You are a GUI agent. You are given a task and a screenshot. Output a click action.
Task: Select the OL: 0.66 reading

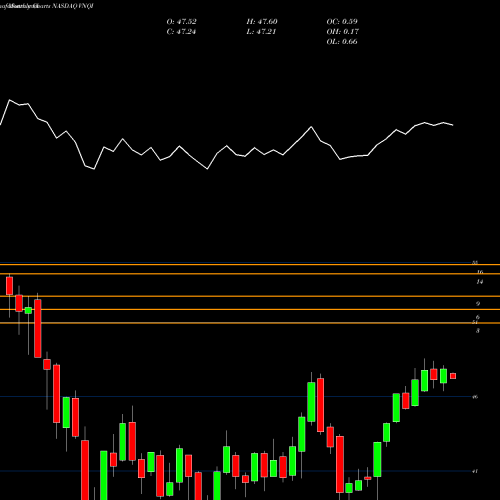342,42
